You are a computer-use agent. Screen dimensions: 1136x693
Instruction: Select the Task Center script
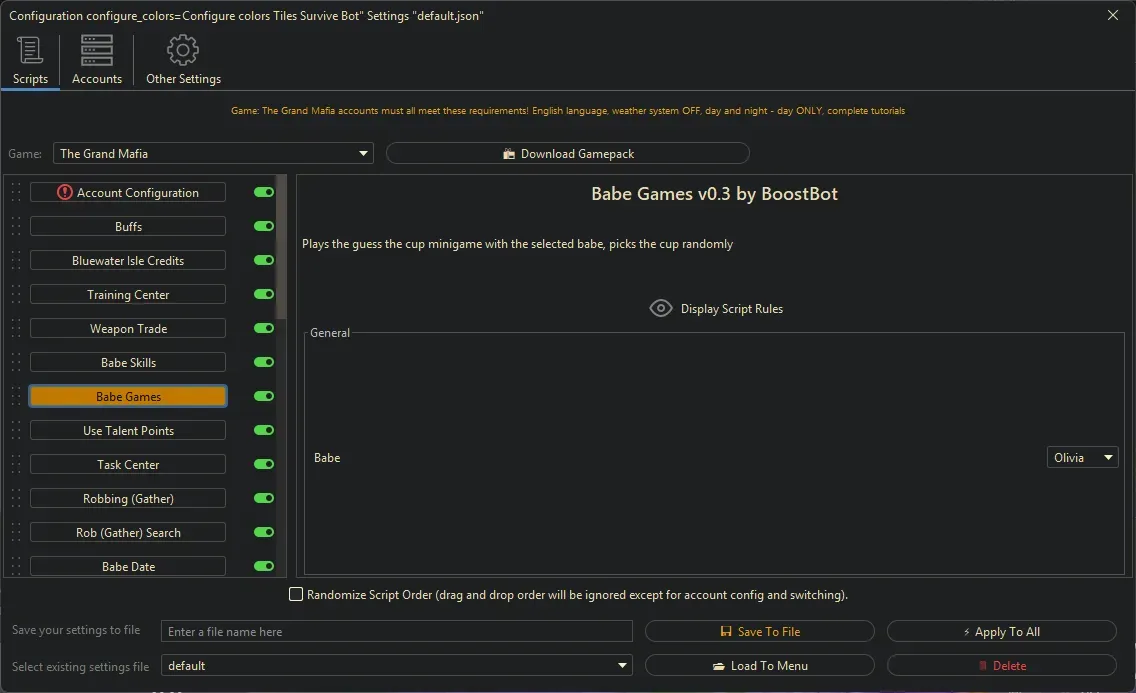pos(128,464)
